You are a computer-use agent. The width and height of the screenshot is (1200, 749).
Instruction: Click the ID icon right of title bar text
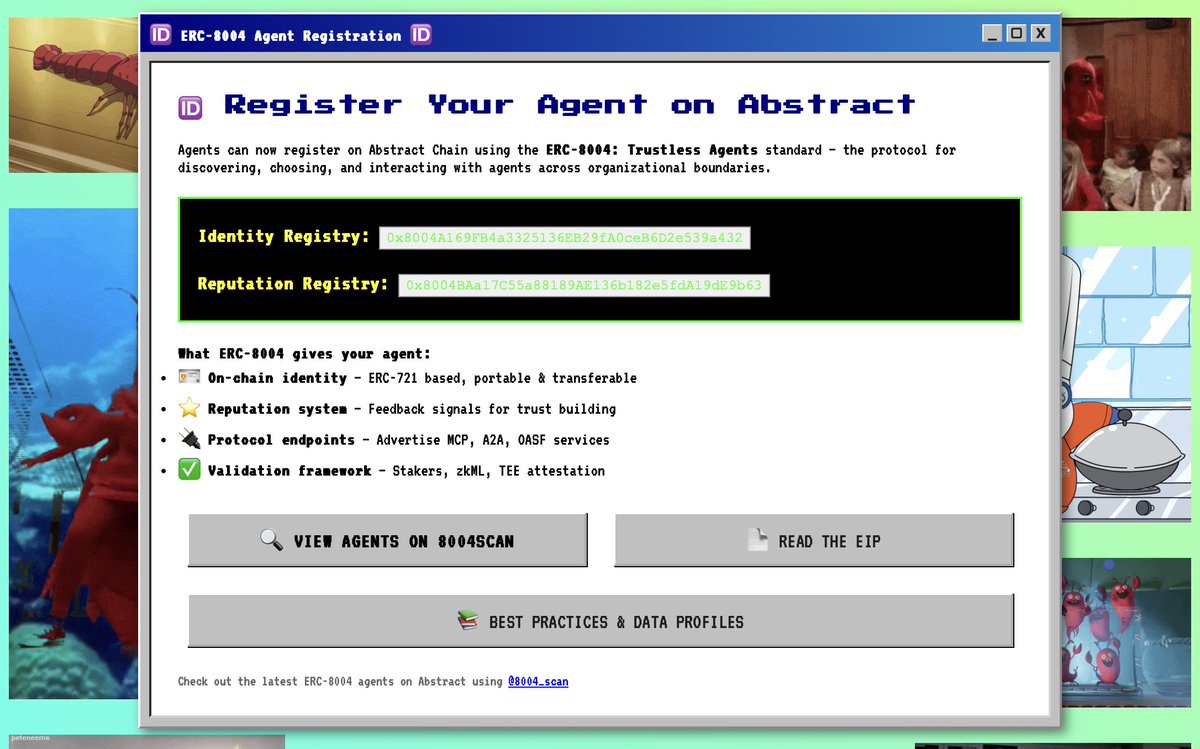(421, 35)
